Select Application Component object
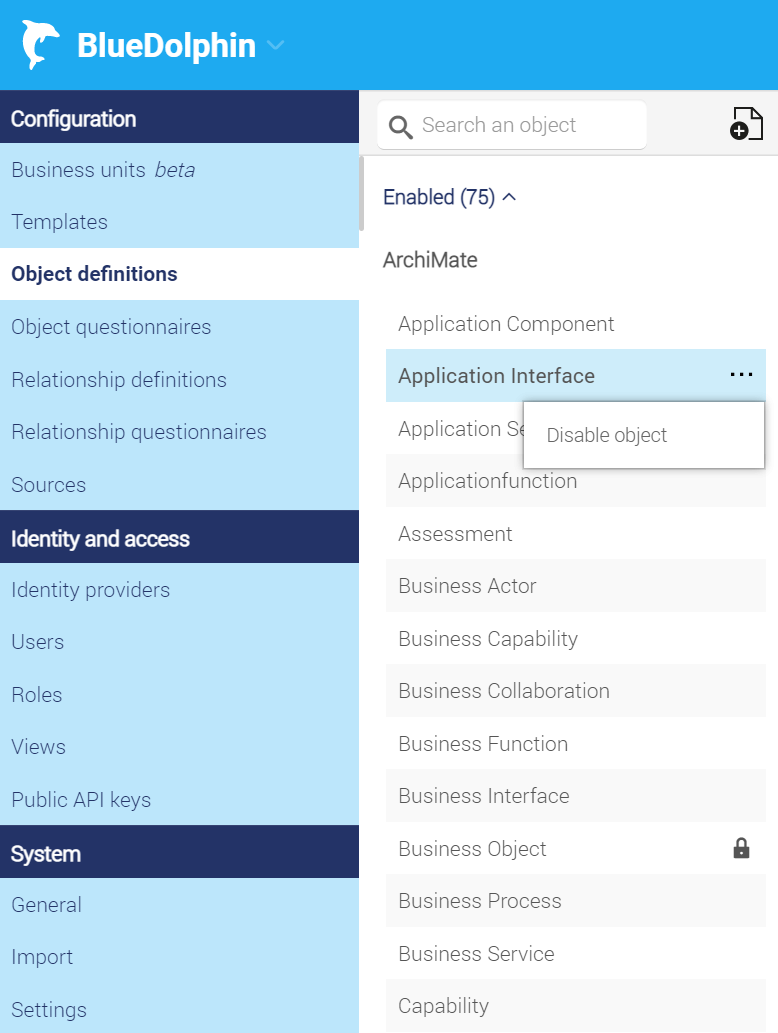778x1033 pixels. [575, 323]
